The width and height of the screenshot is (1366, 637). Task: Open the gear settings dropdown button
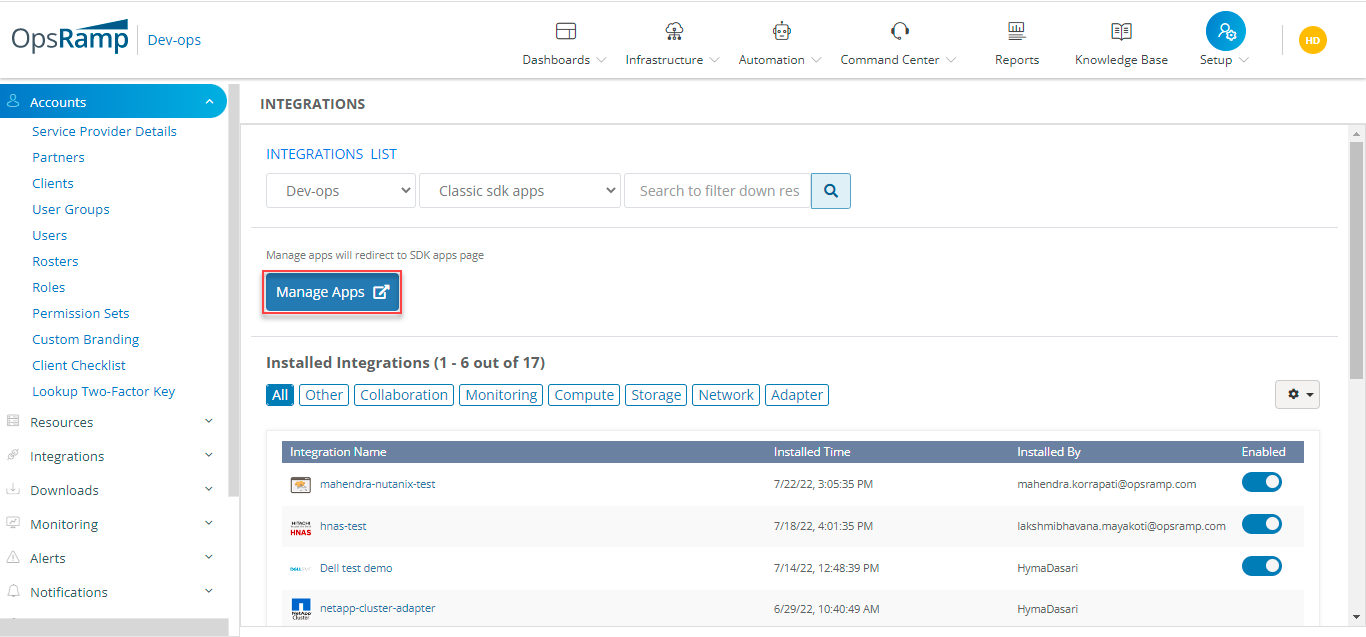pos(1297,395)
